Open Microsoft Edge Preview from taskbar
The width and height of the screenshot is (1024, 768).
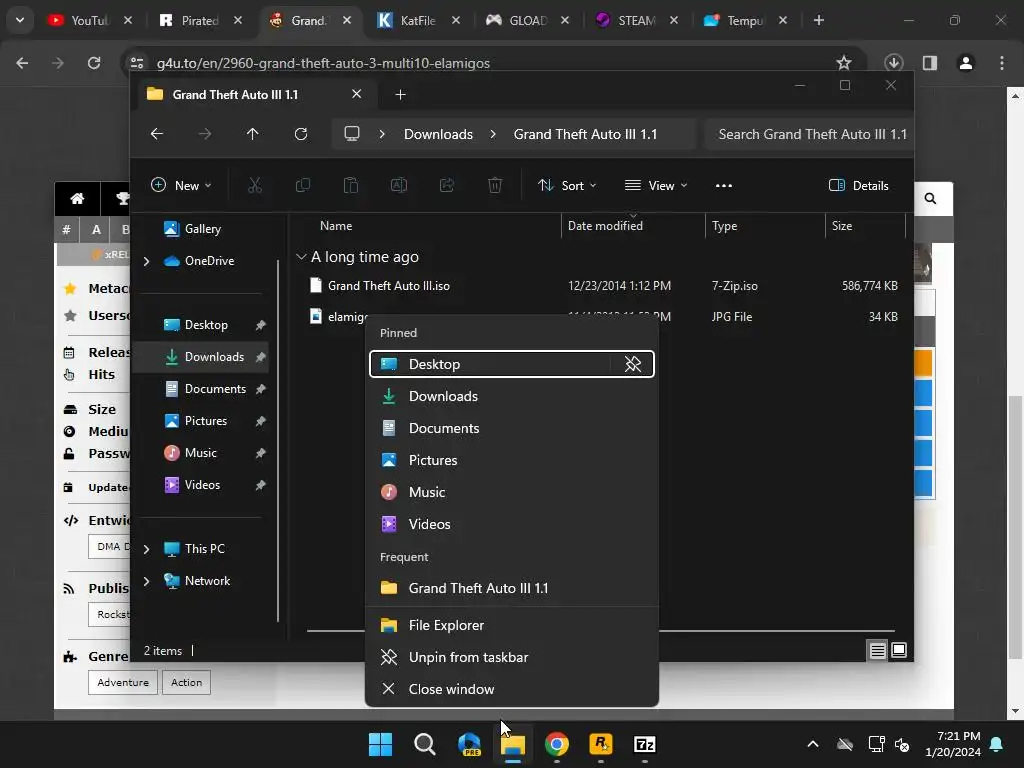pos(469,744)
